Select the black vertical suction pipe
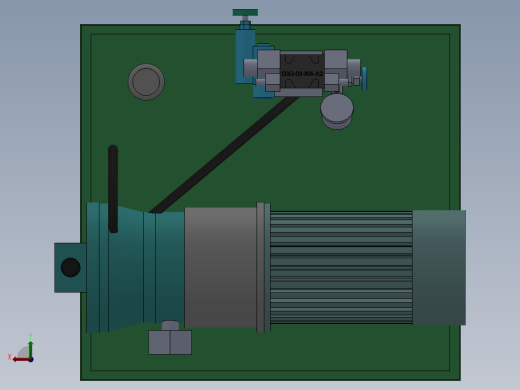 (113, 189)
